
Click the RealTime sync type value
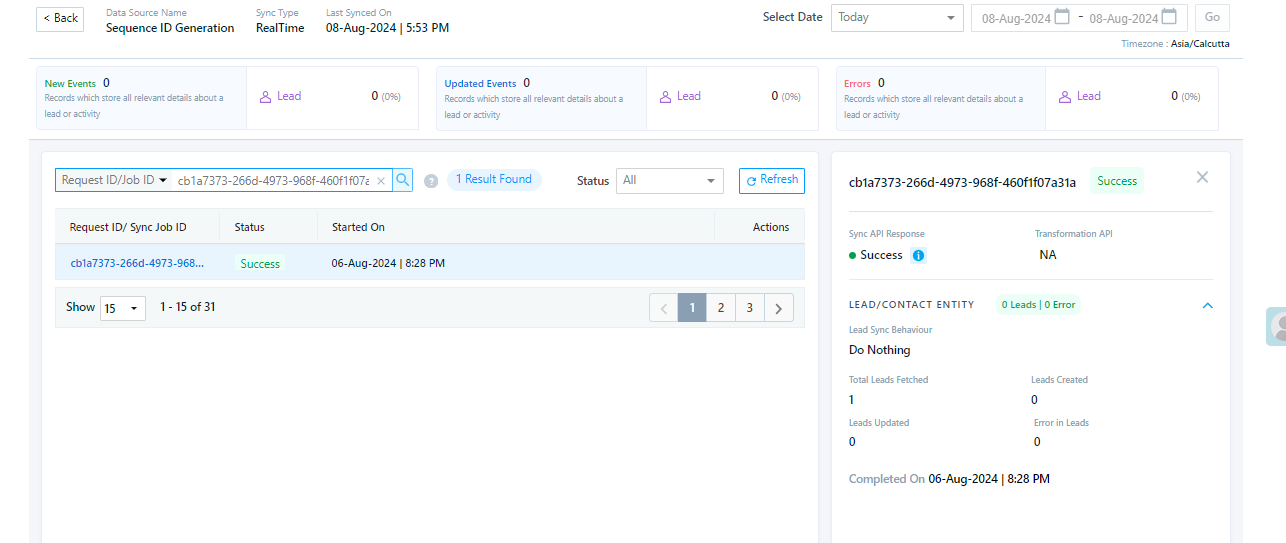280,28
